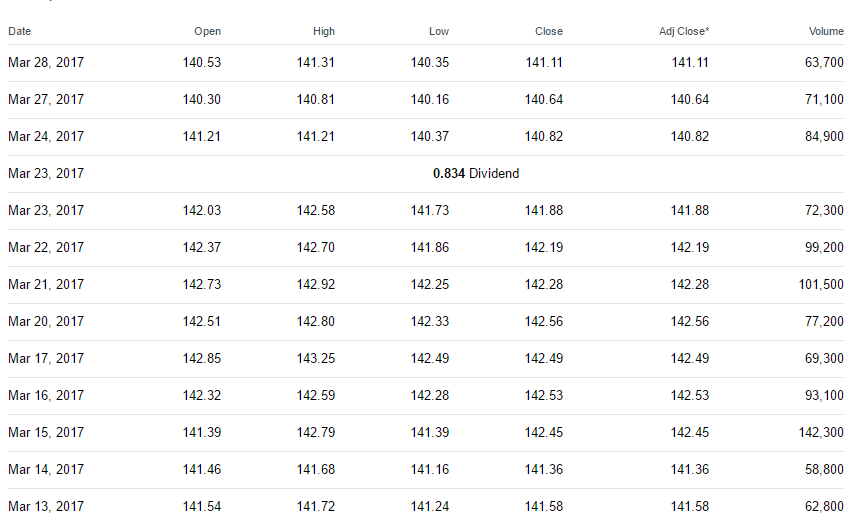The width and height of the screenshot is (859, 523).
Task: Click the Mar 17 high value 143.25
Action: (x=316, y=359)
